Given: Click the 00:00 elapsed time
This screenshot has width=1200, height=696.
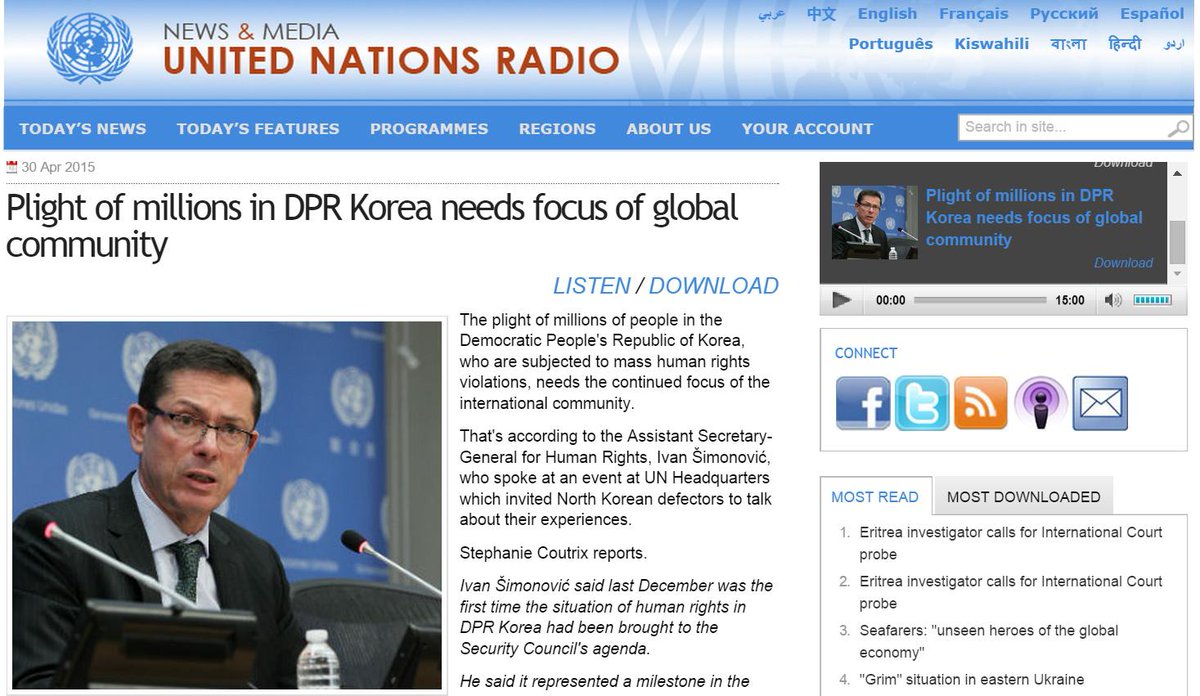Looking at the screenshot, I should (891, 300).
